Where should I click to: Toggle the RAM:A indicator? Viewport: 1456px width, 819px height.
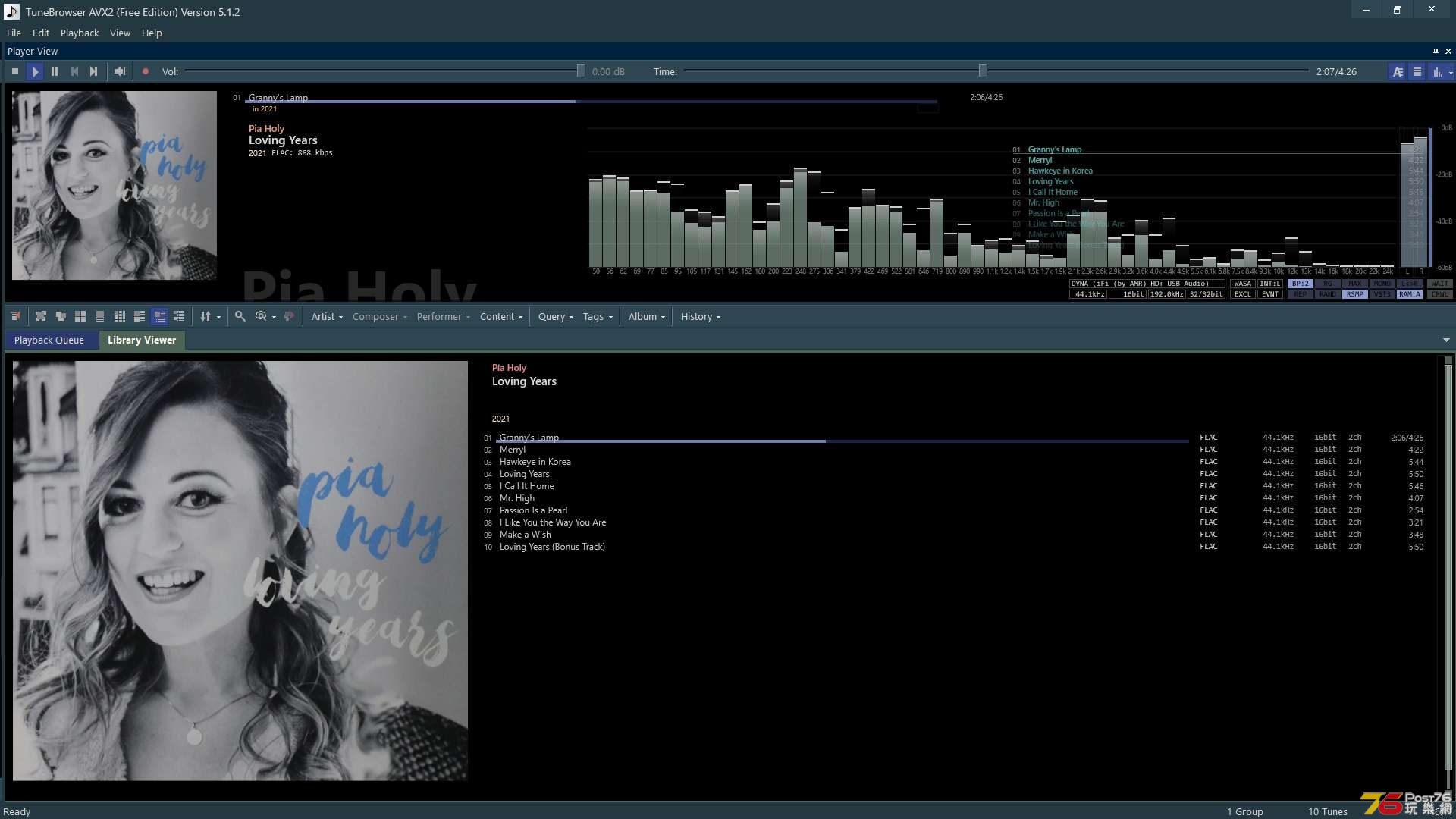[1410, 294]
